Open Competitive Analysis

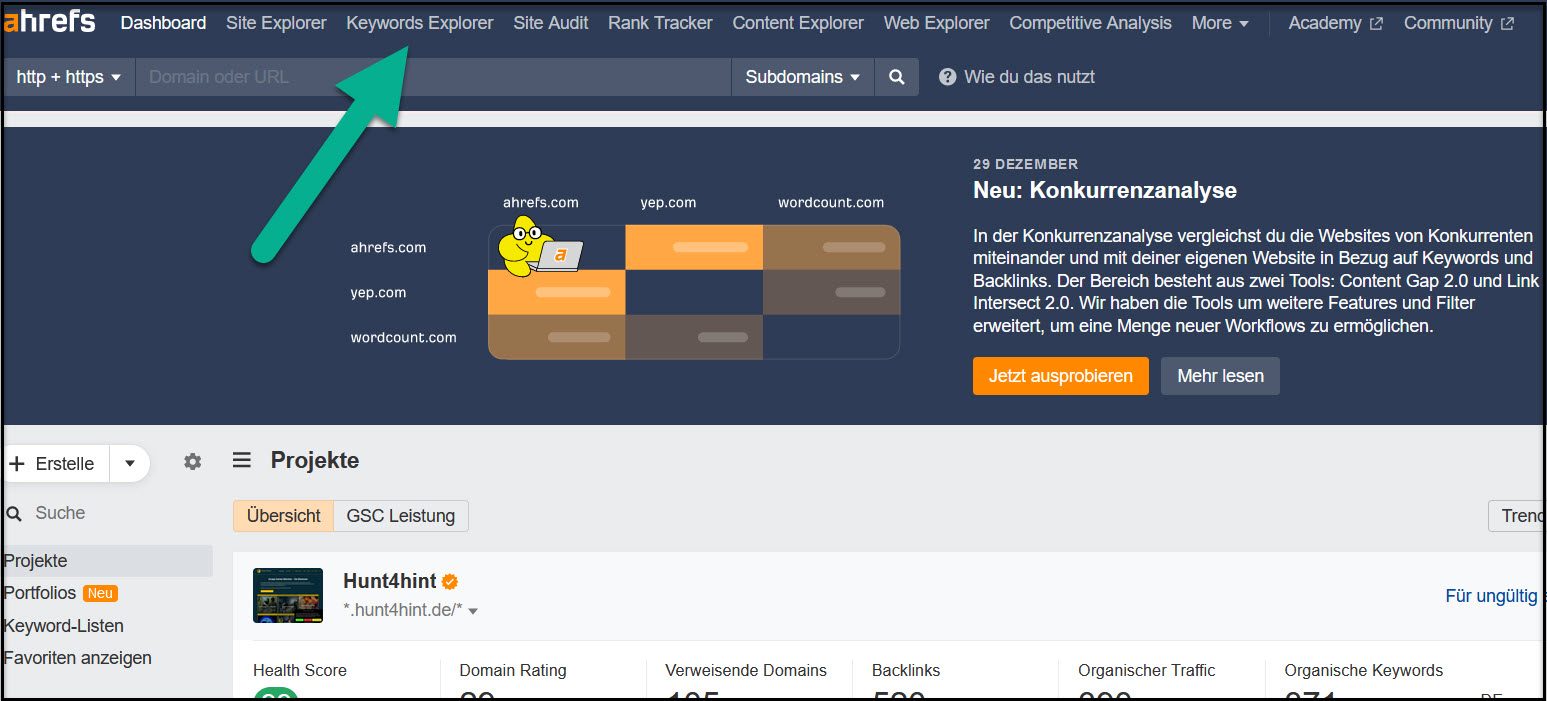click(x=1090, y=23)
